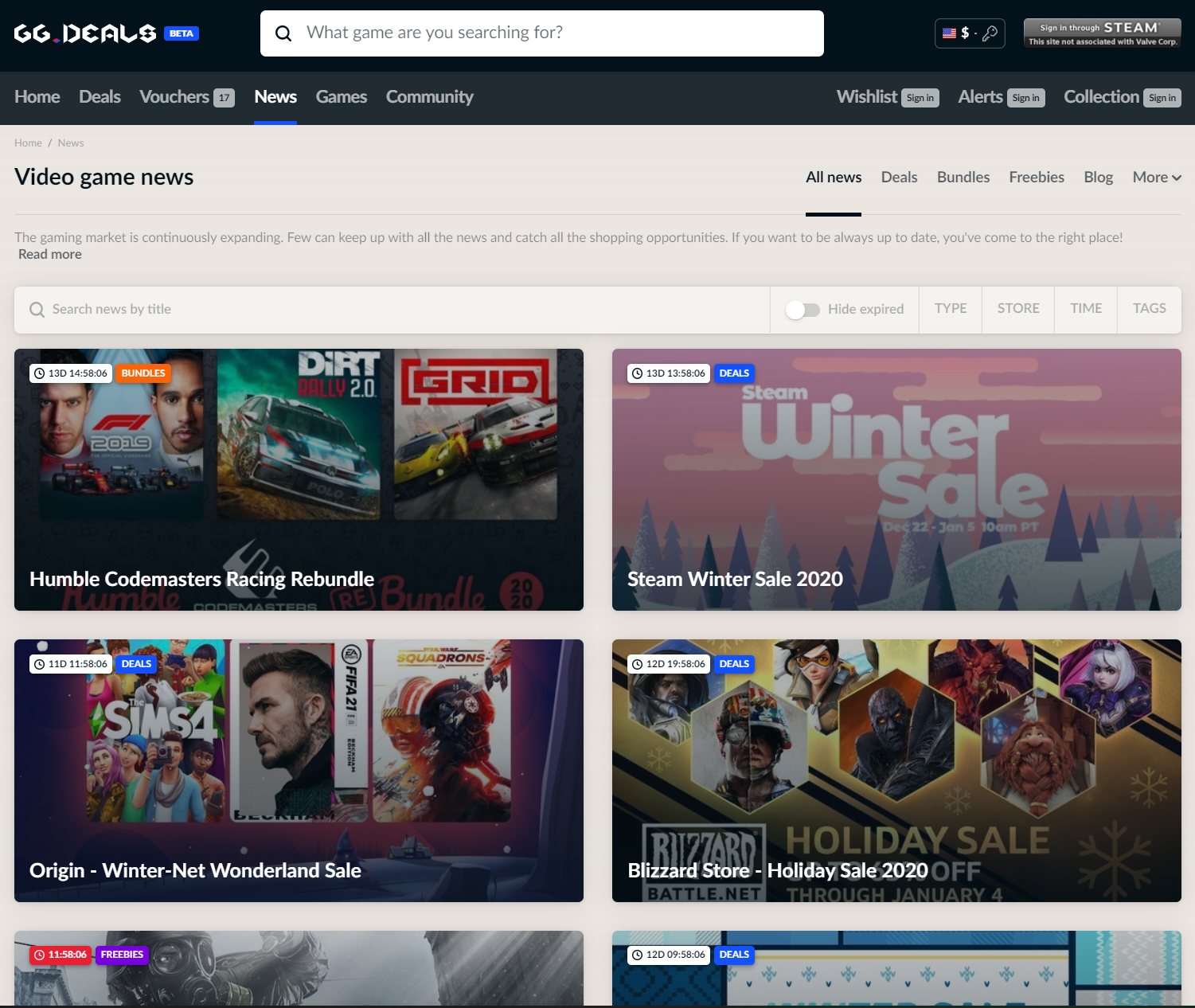This screenshot has width=1195, height=1008.
Task: Open the TYPE filter dropdown
Action: (x=951, y=309)
